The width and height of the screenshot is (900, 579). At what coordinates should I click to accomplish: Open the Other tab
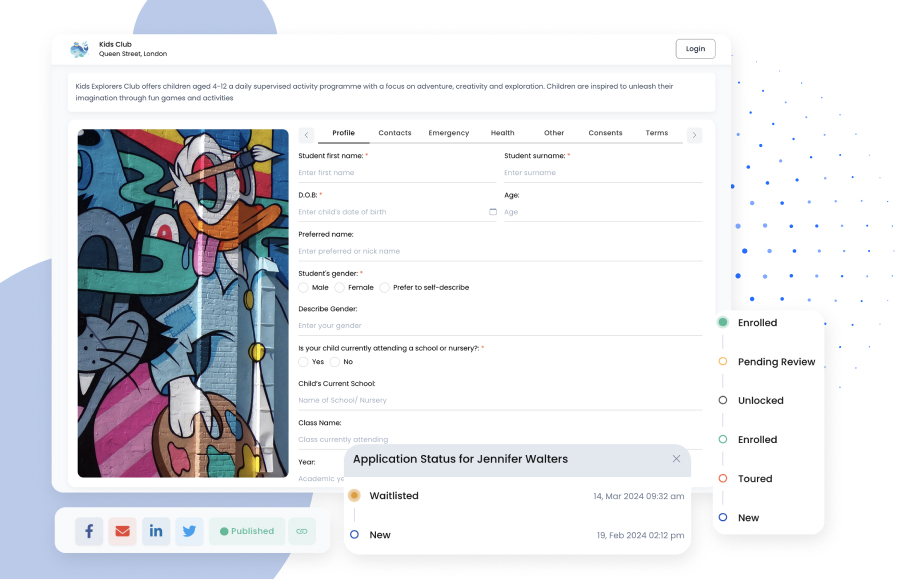pyautogui.click(x=554, y=133)
